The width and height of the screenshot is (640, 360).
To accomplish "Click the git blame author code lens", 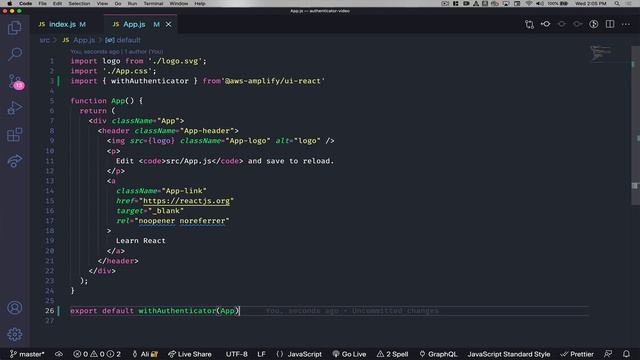I will tap(117, 52).
